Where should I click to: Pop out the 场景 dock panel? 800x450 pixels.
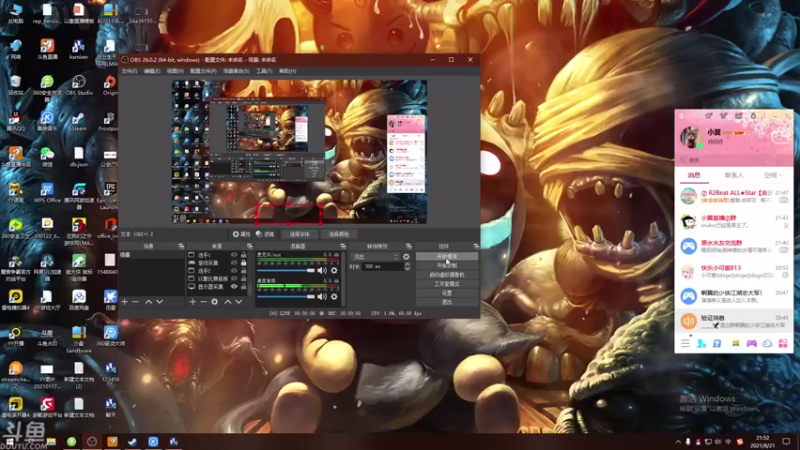coord(181,246)
